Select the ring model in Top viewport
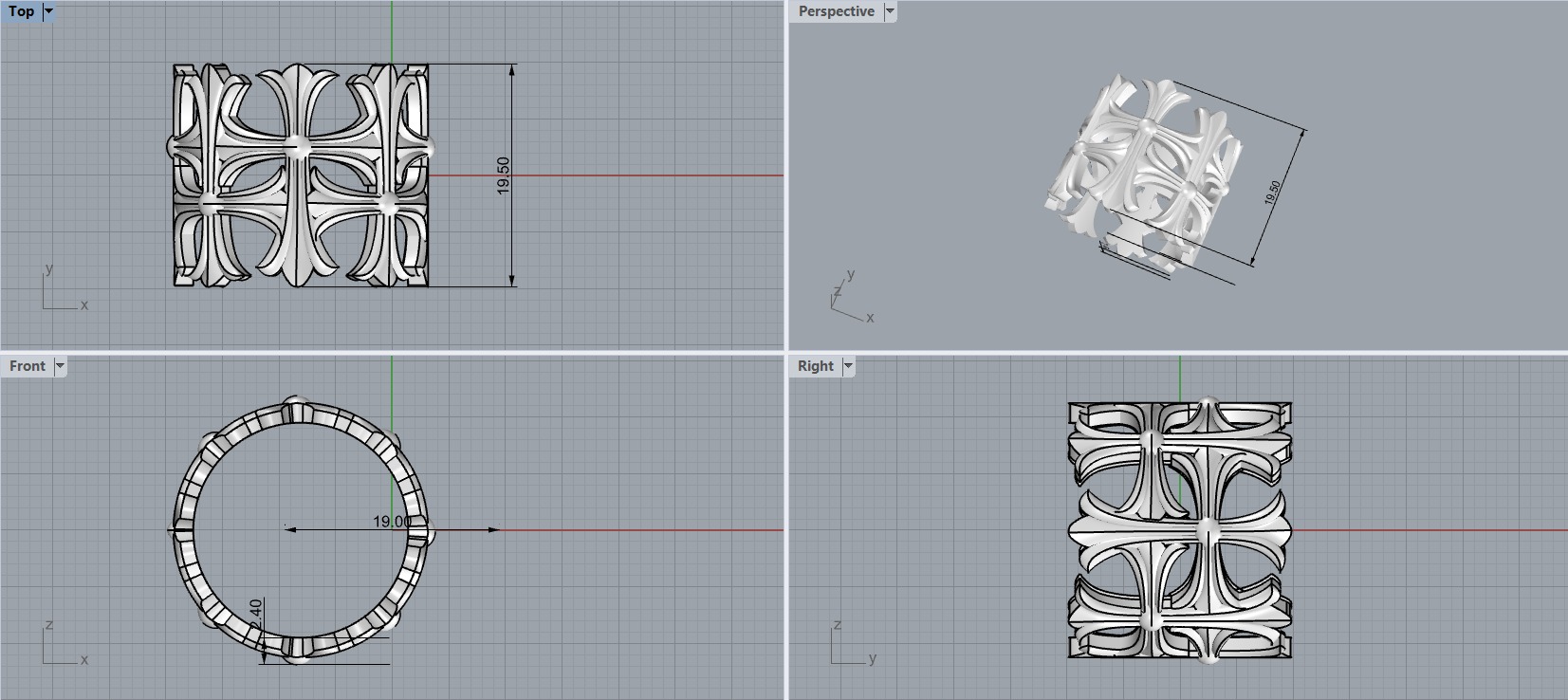The height and width of the screenshot is (700, 1568). click(301, 175)
